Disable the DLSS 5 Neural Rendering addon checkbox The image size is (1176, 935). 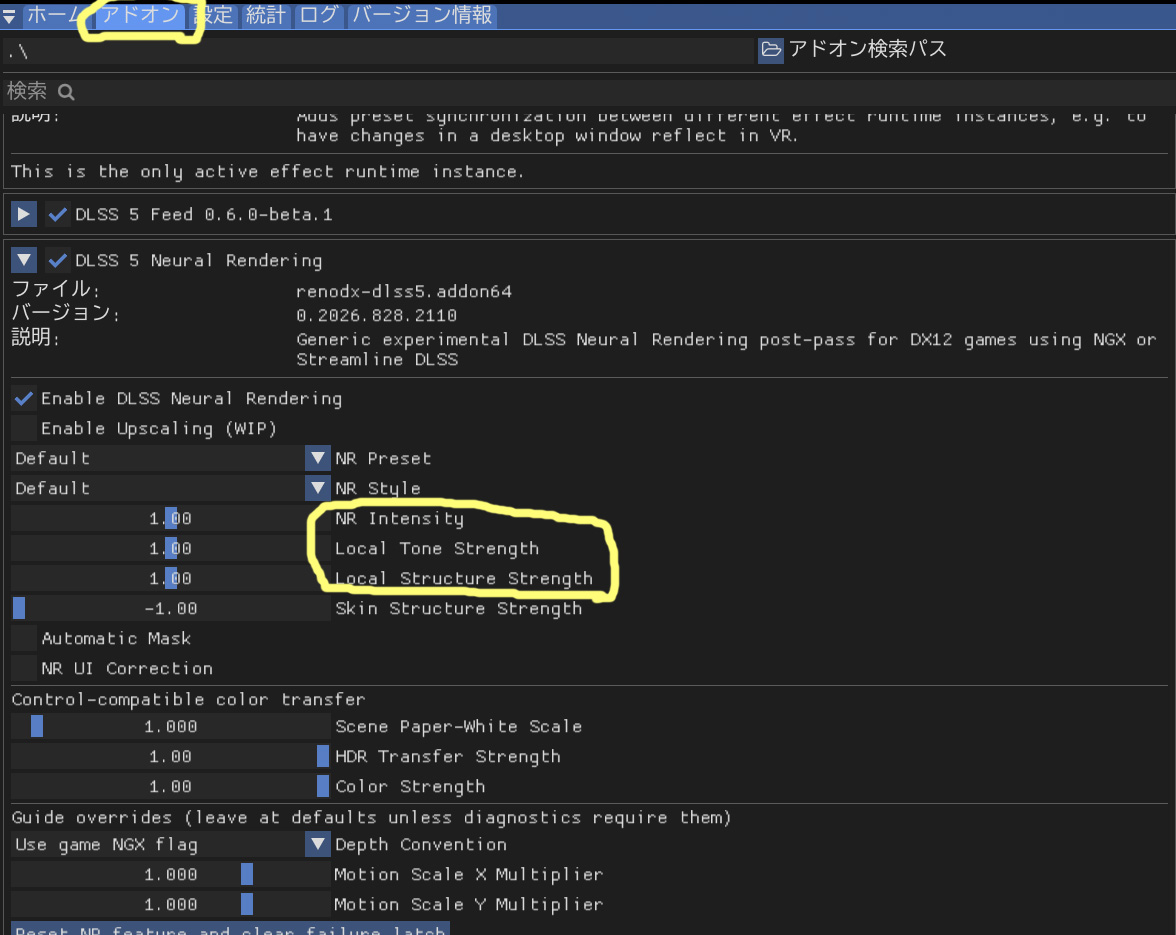pyautogui.click(x=57, y=260)
